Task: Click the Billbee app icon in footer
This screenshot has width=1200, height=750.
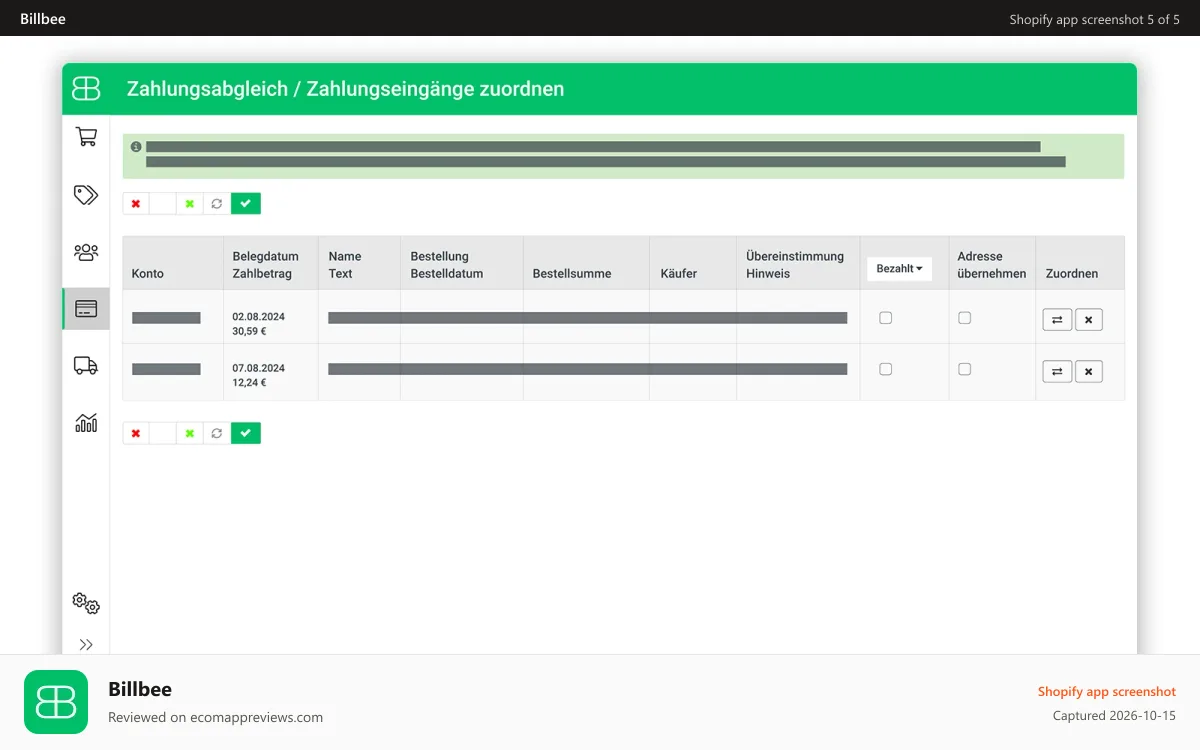Action: [56, 702]
